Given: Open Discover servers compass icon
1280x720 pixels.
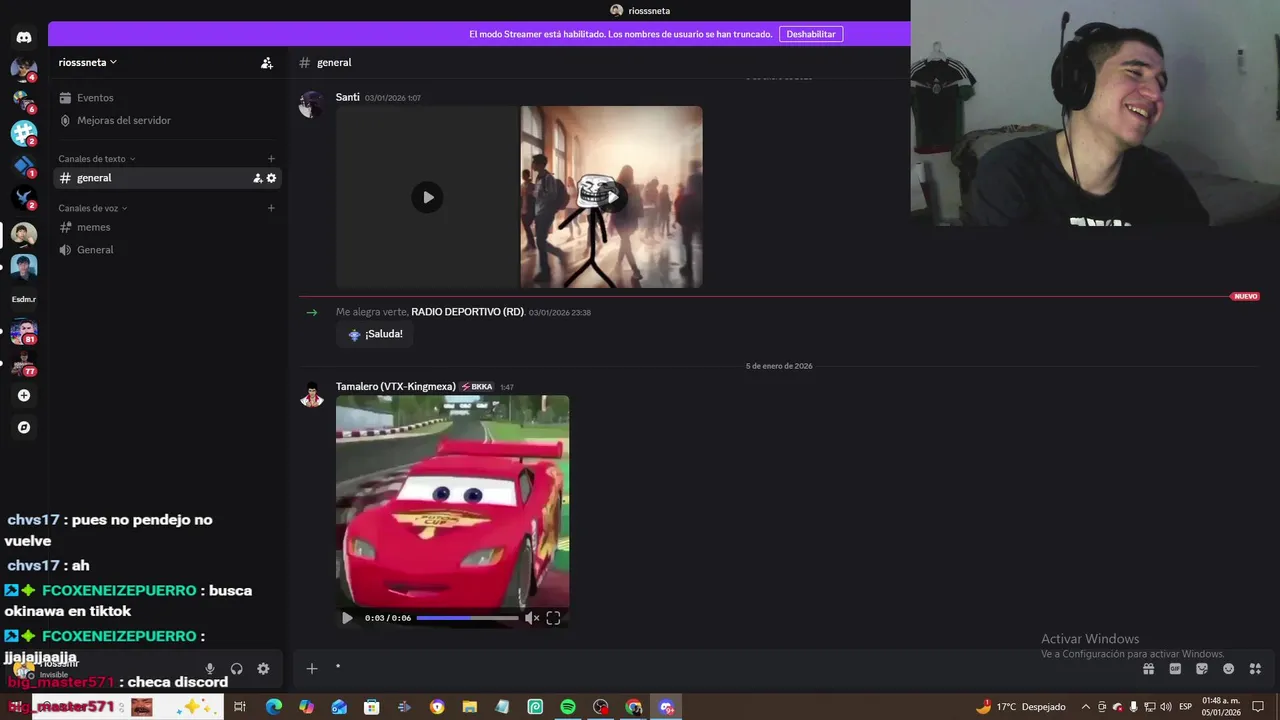Looking at the screenshot, I should pyautogui.click(x=24, y=428).
